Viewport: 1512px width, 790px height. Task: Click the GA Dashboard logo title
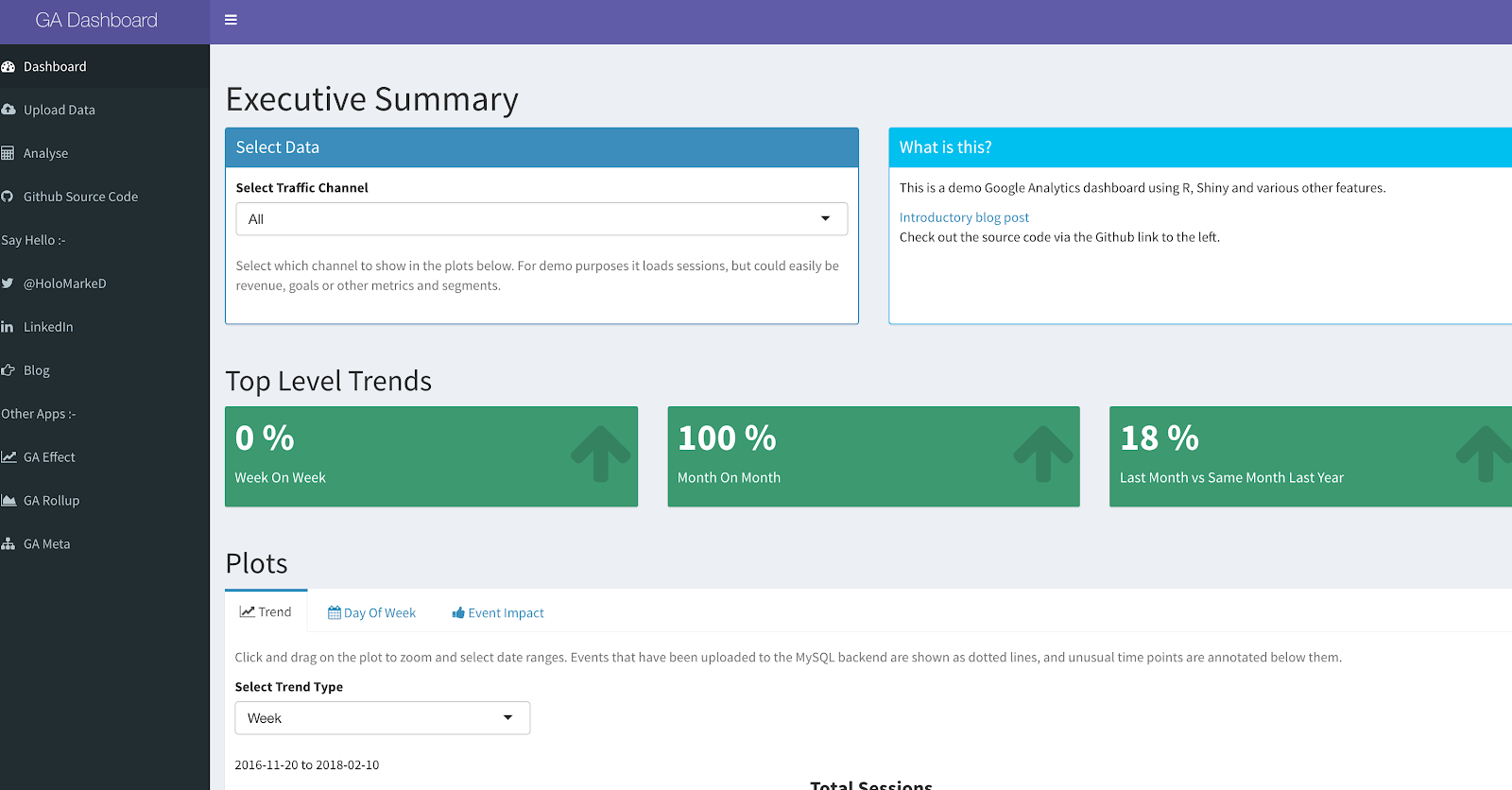(x=96, y=20)
